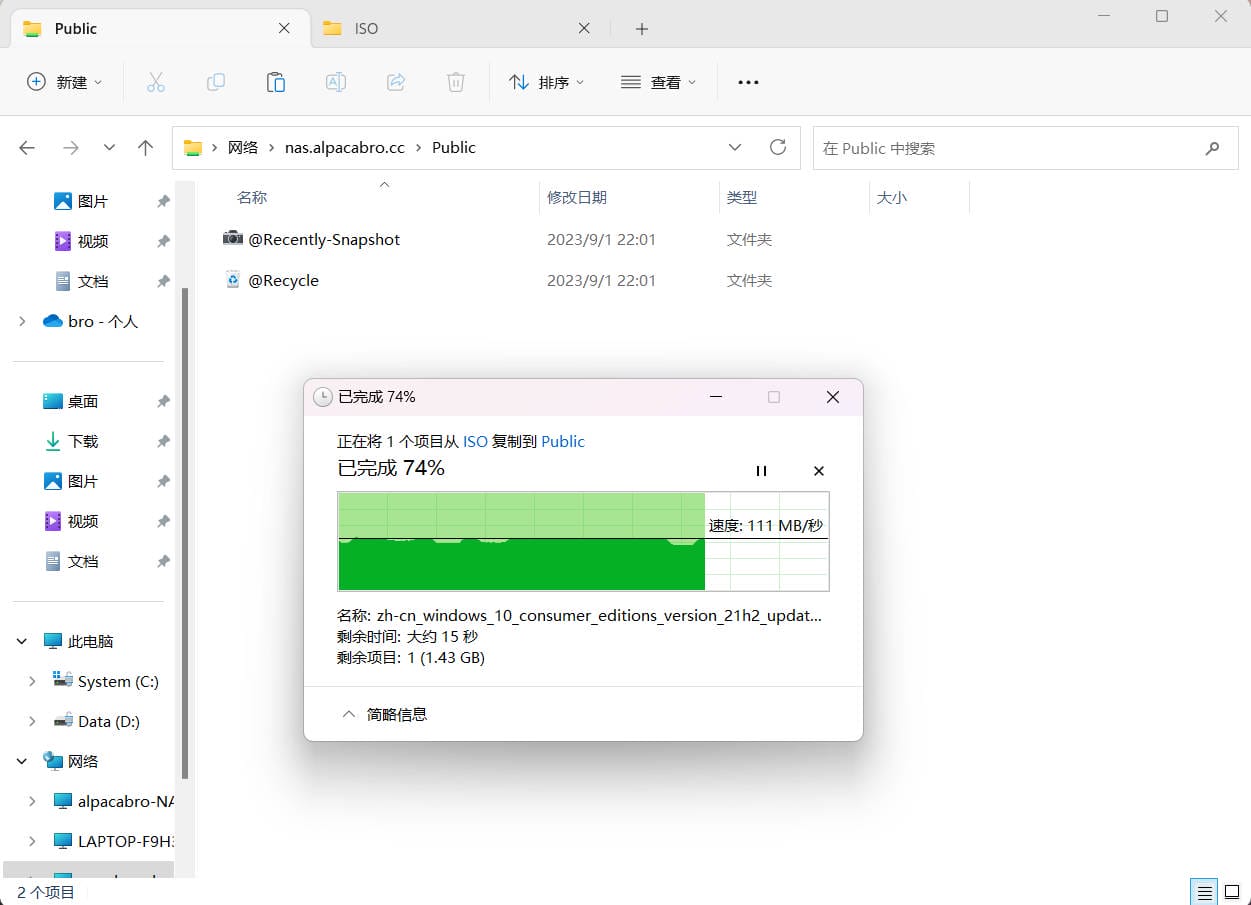Click the search magnifier icon
The height and width of the screenshot is (905, 1251).
(x=1212, y=148)
